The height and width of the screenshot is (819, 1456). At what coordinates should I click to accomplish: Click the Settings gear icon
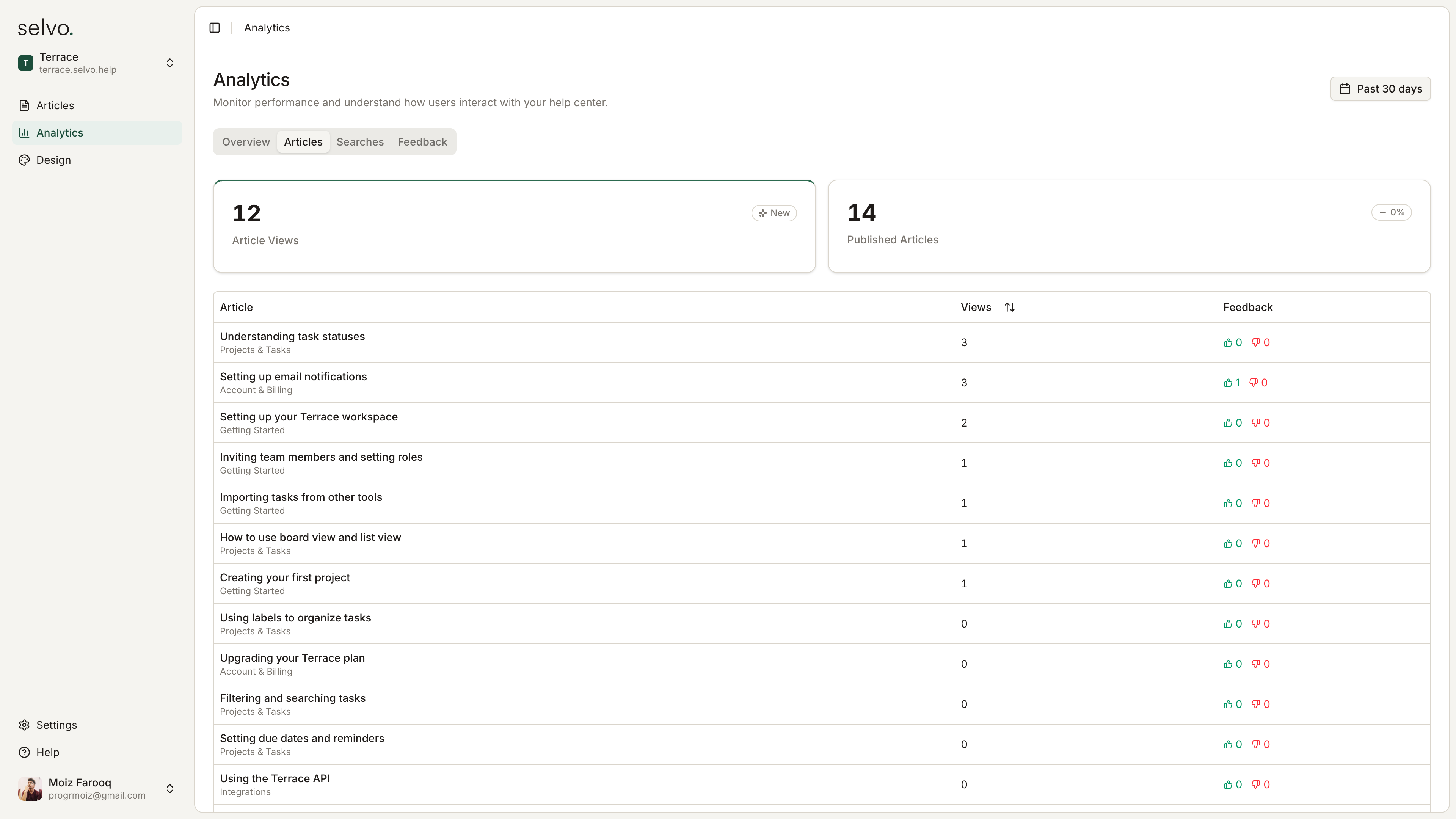pyautogui.click(x=24, y=725)
